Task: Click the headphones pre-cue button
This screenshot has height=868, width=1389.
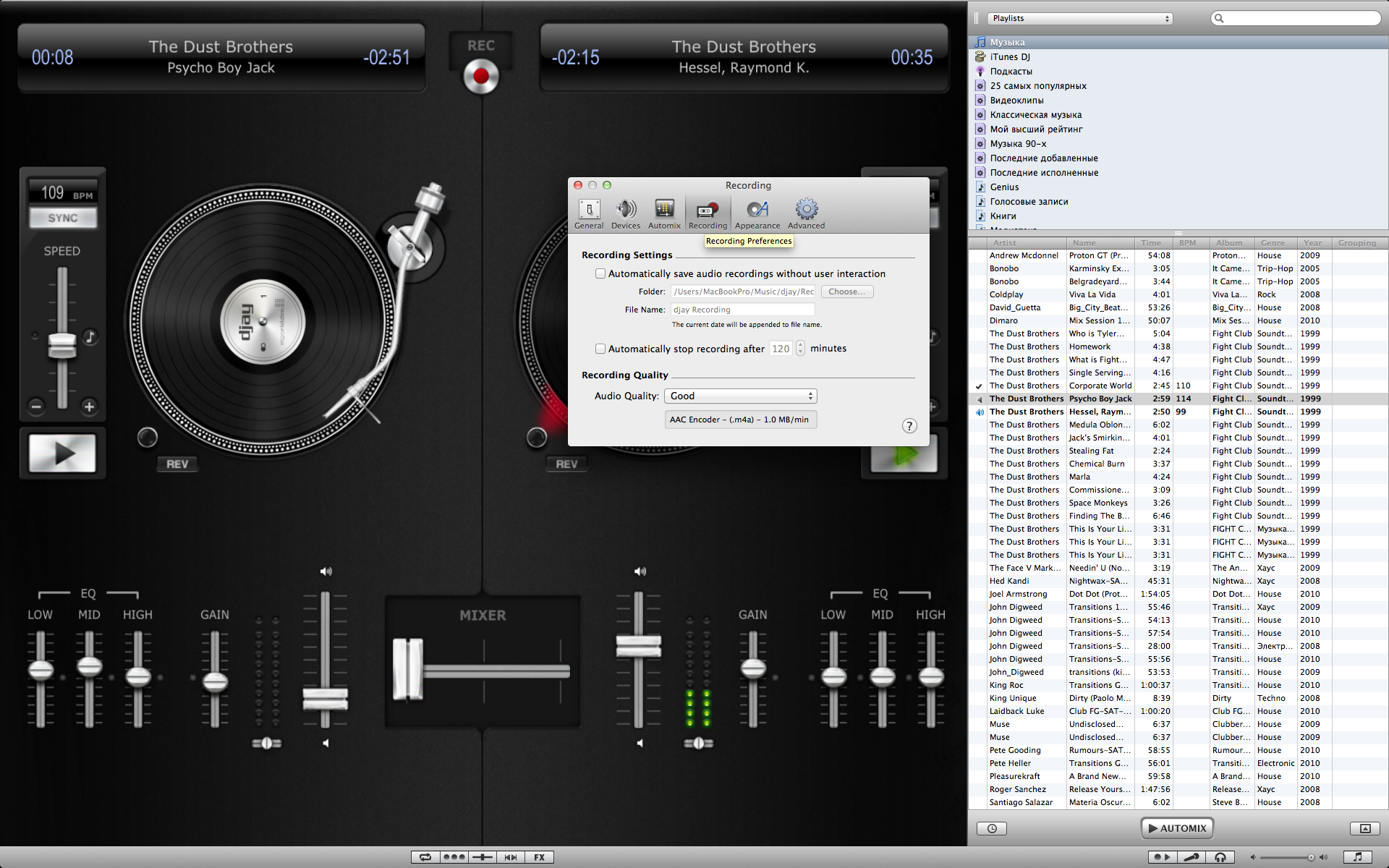Action: [1220, 857]
